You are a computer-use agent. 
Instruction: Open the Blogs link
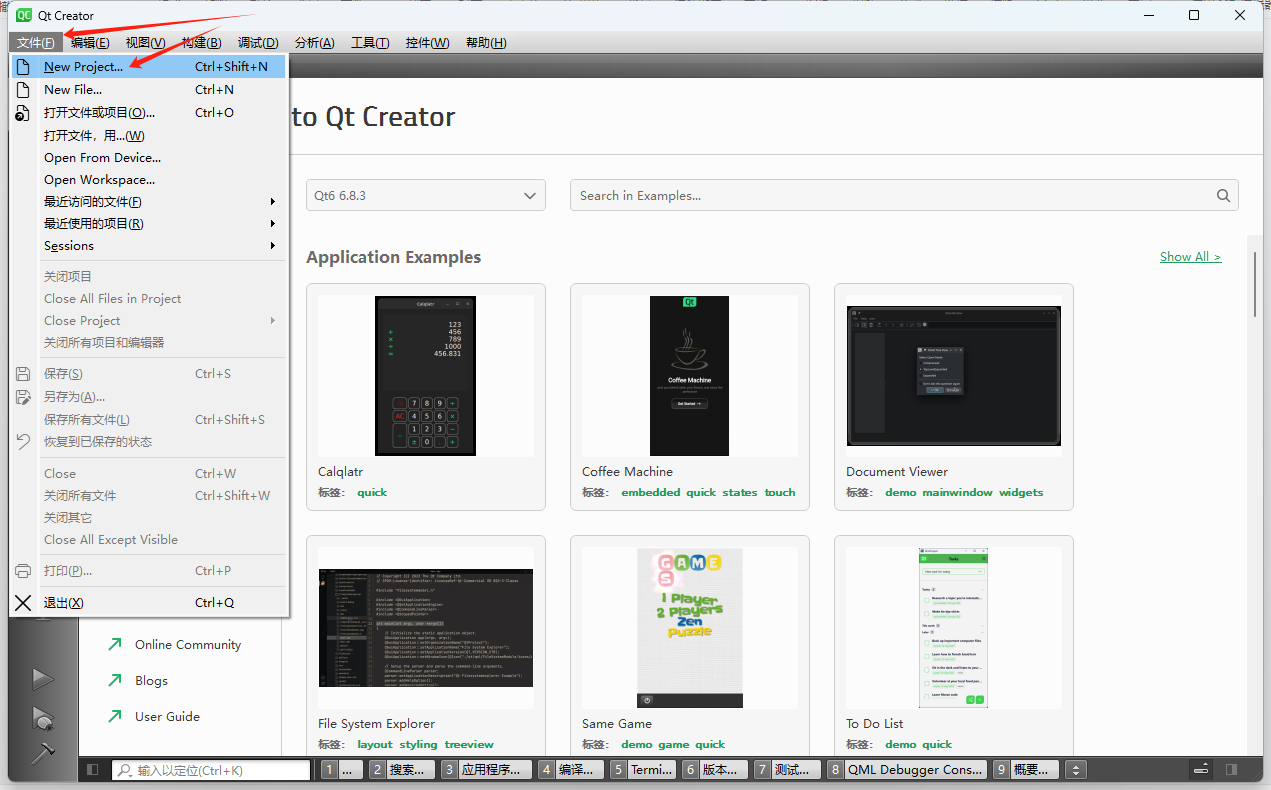[151, 681]
